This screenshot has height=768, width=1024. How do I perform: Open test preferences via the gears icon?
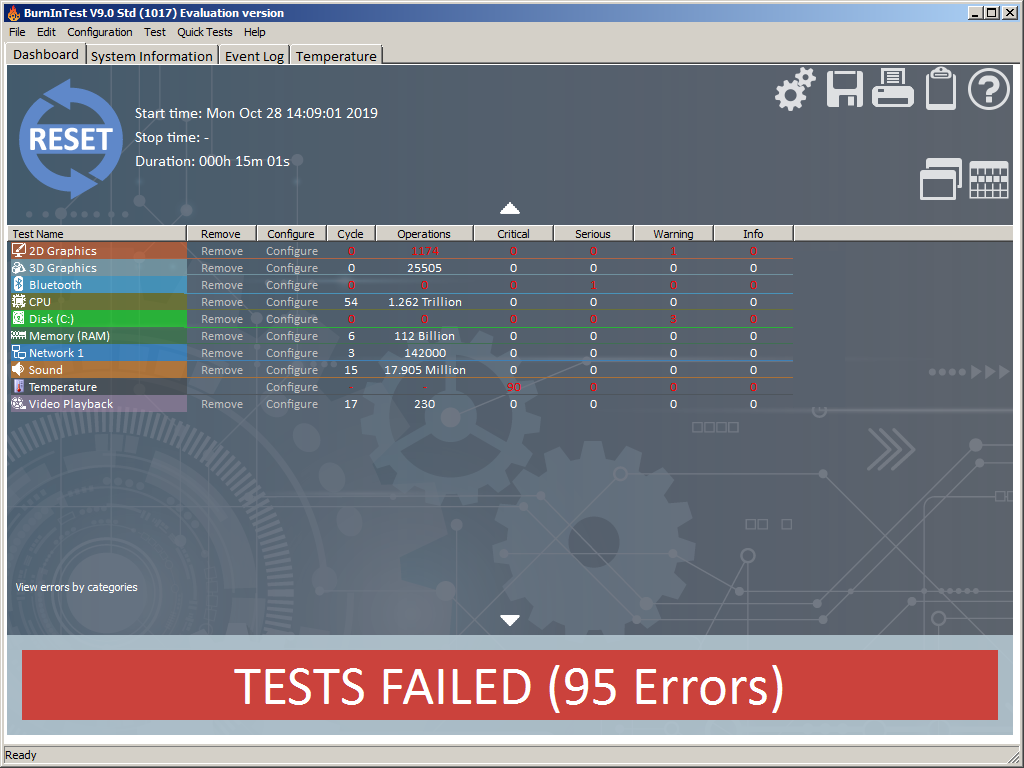tap(795, 89)
